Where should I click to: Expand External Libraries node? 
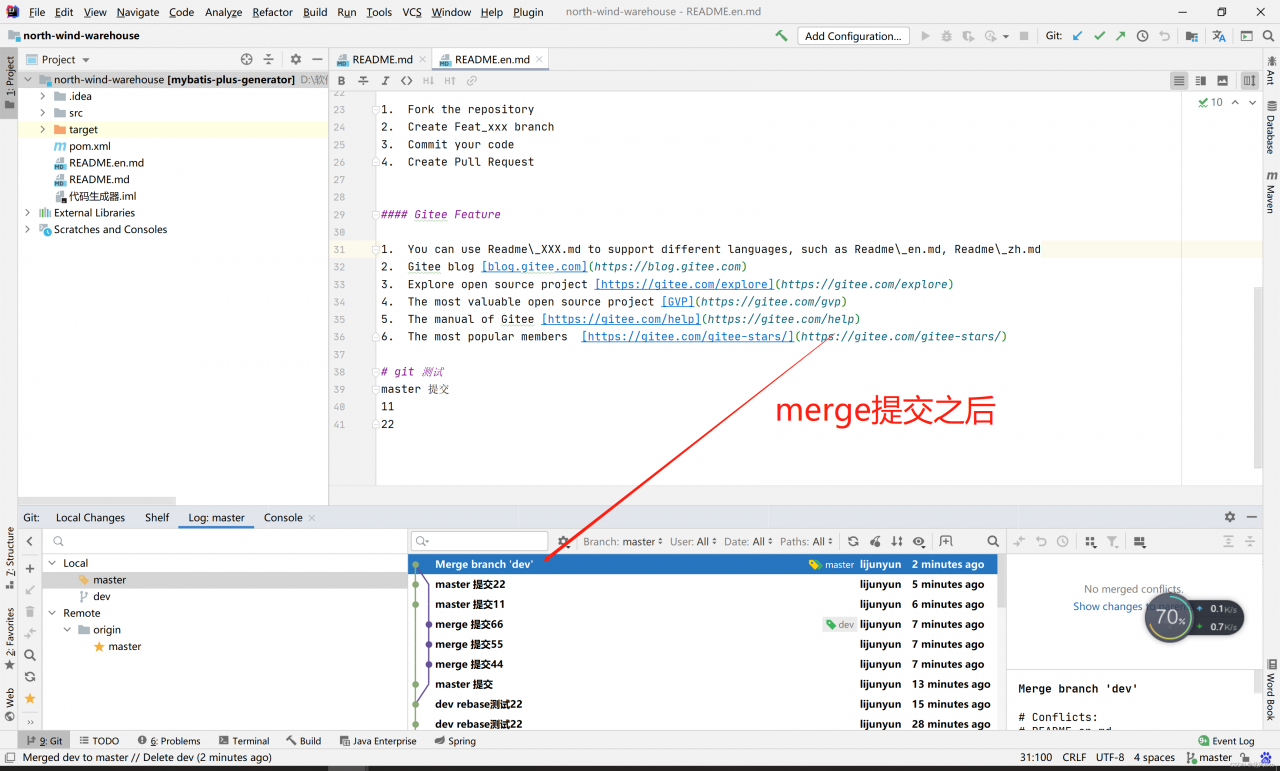coord(27,213)
